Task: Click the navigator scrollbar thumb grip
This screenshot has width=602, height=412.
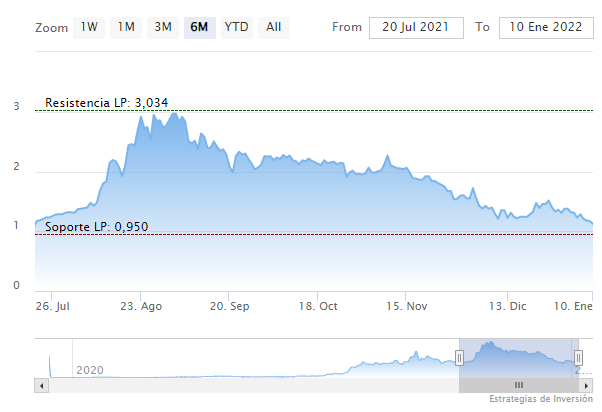Action: pos(519,385)
